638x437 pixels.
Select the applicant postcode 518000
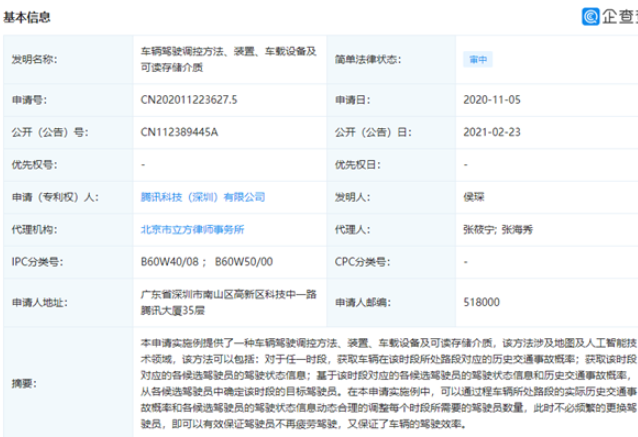481,302
